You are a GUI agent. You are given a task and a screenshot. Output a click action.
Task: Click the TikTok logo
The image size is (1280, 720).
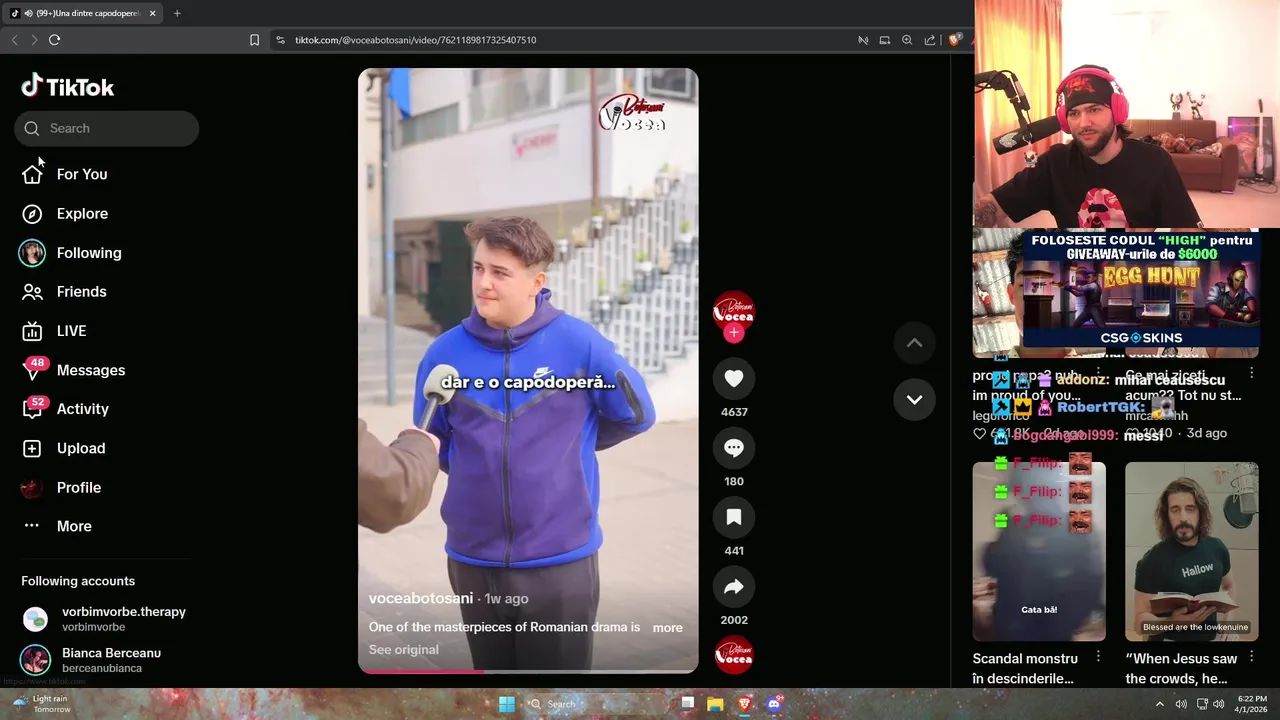(68, 87)
